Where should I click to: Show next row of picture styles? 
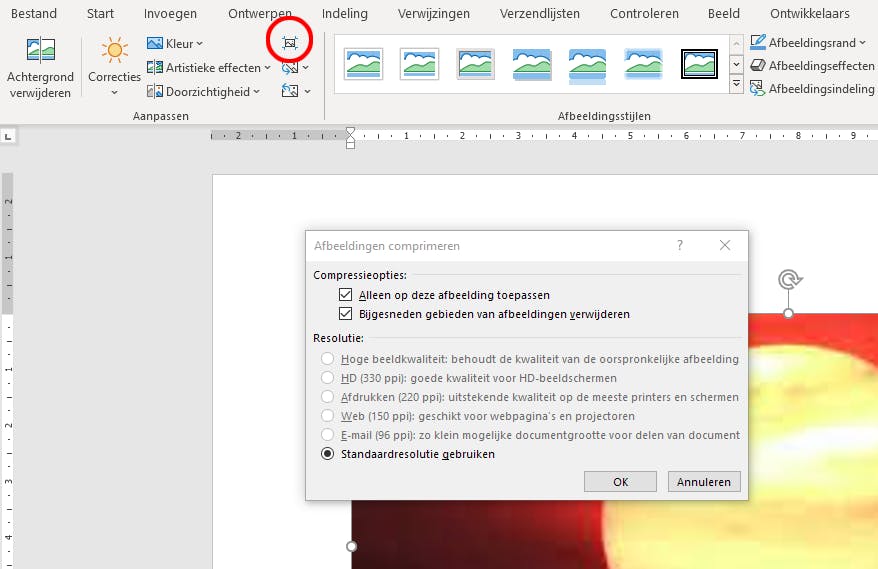pyautogui.click(x=736, y=64)
